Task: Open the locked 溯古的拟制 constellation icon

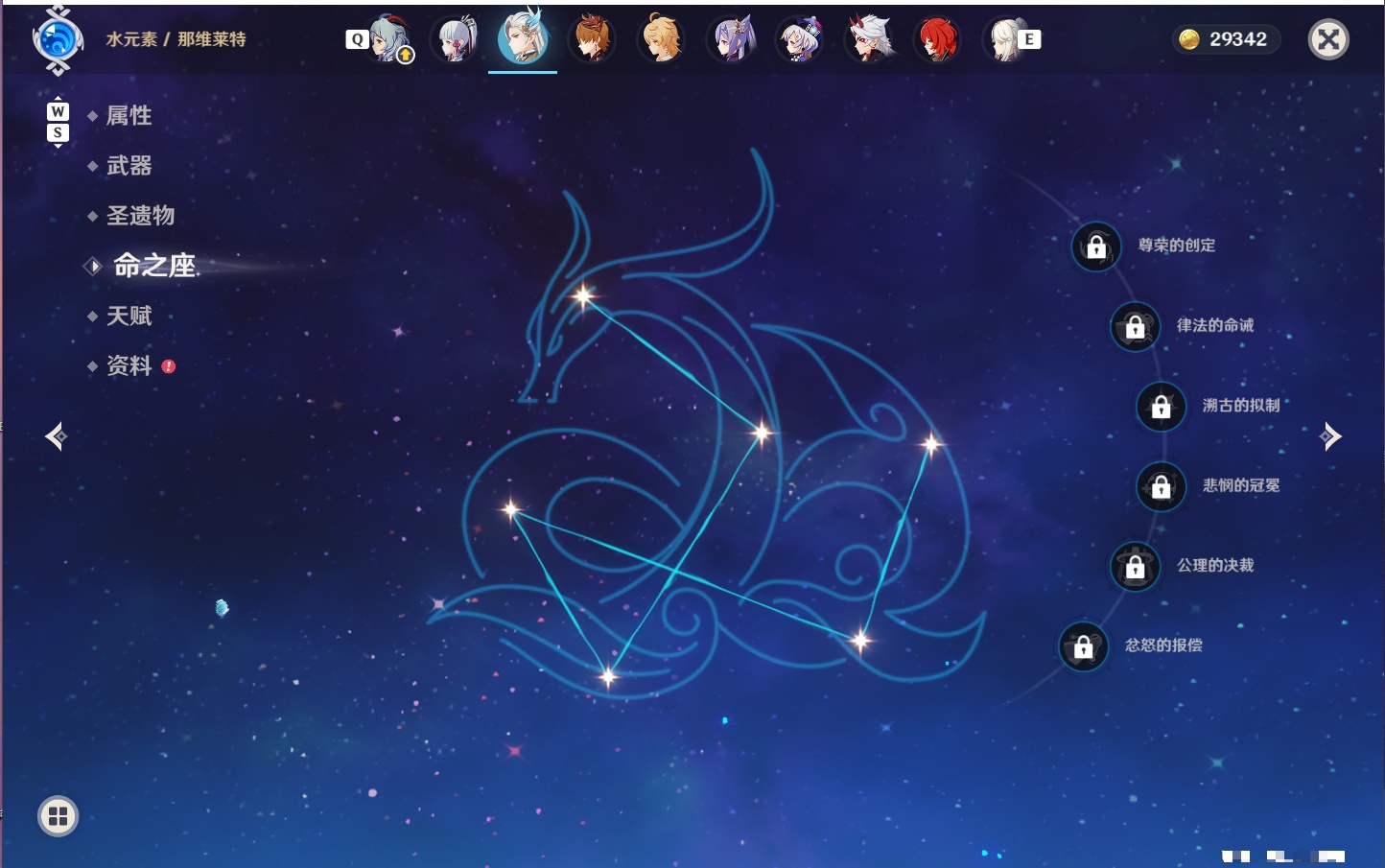Action: 1162,407
